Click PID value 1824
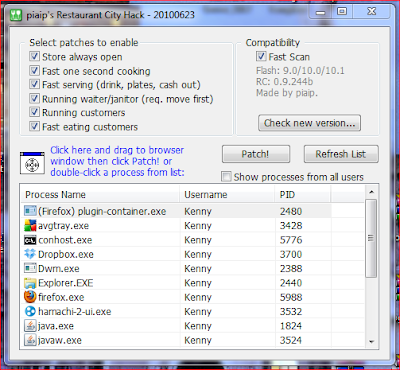Viewport: 400px width, 370px height. (291, 326)
